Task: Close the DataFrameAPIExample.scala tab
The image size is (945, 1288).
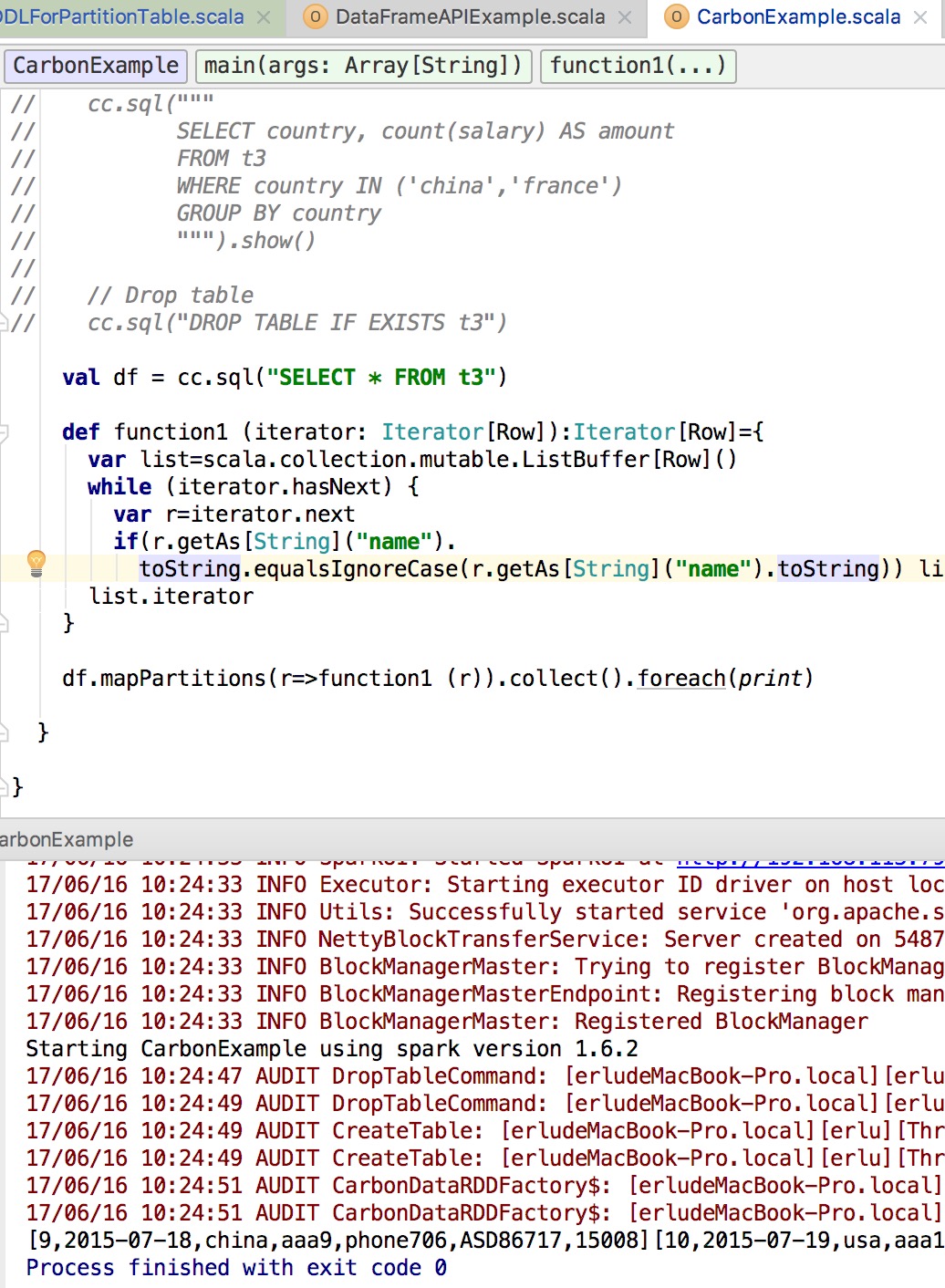Action: pos(625,17)
